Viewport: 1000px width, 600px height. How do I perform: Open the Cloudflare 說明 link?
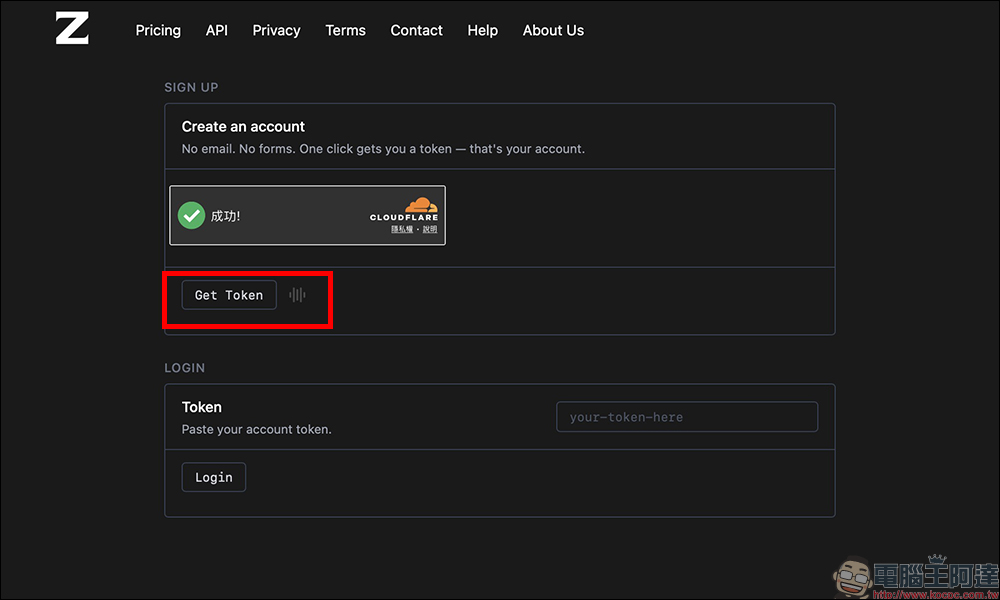coord(430,229)
